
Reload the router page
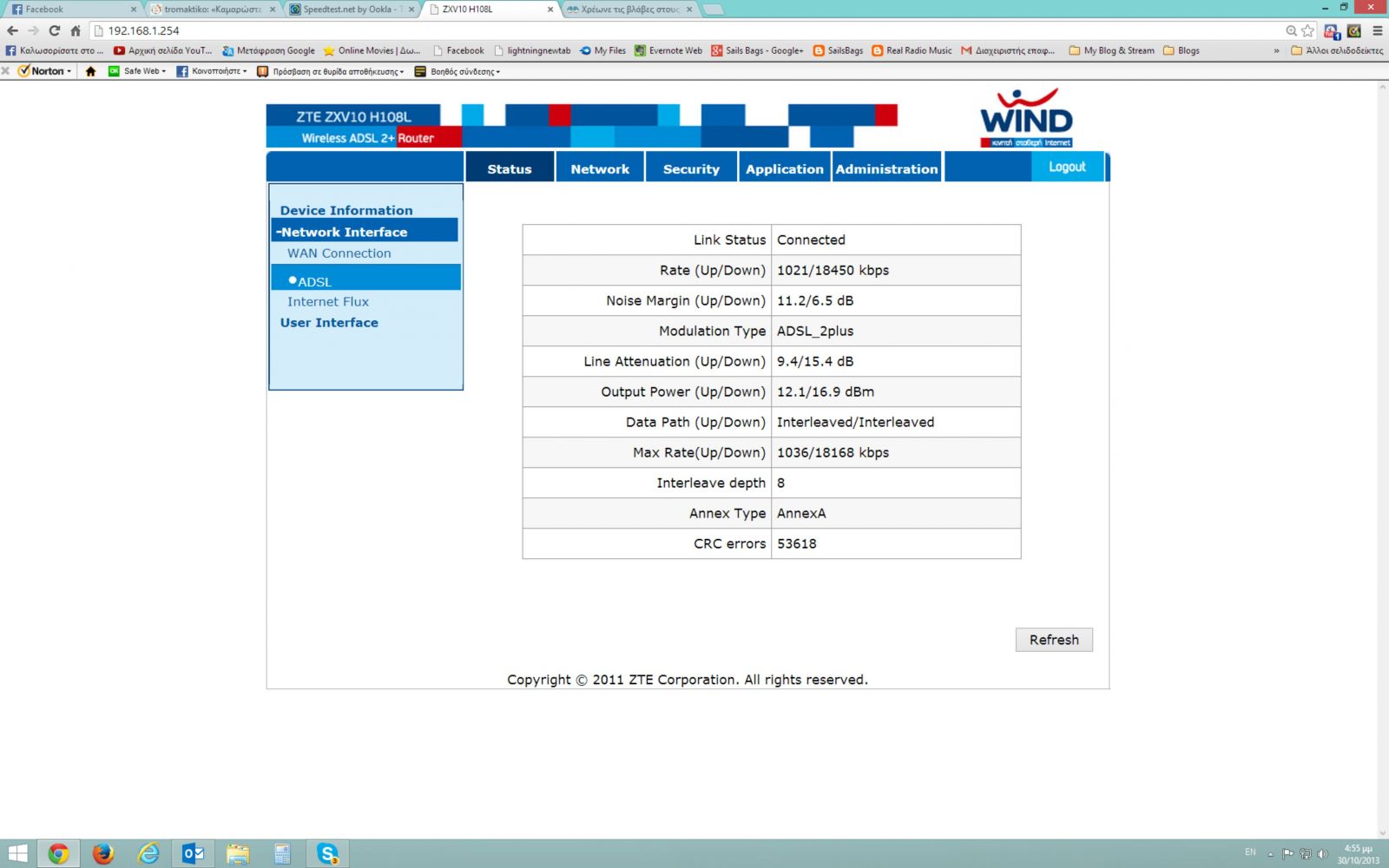point(54,30)
